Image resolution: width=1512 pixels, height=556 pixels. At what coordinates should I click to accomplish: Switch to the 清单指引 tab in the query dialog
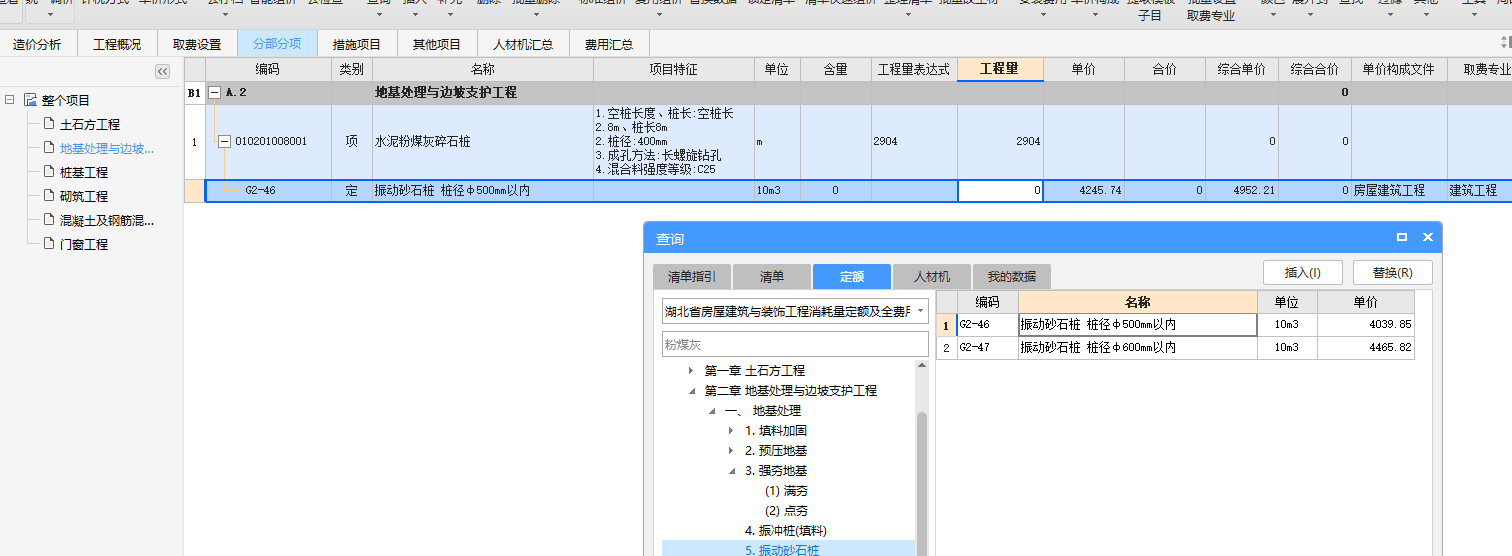click(x=691, y=277)
